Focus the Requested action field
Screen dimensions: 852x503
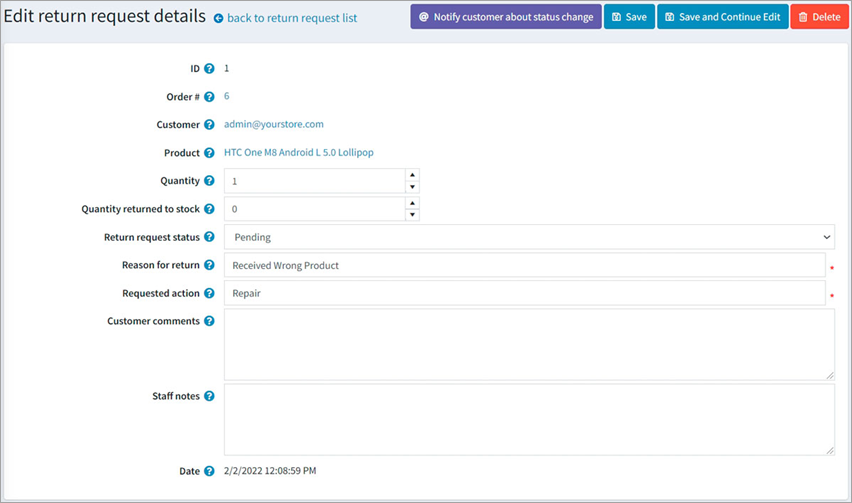524,293
